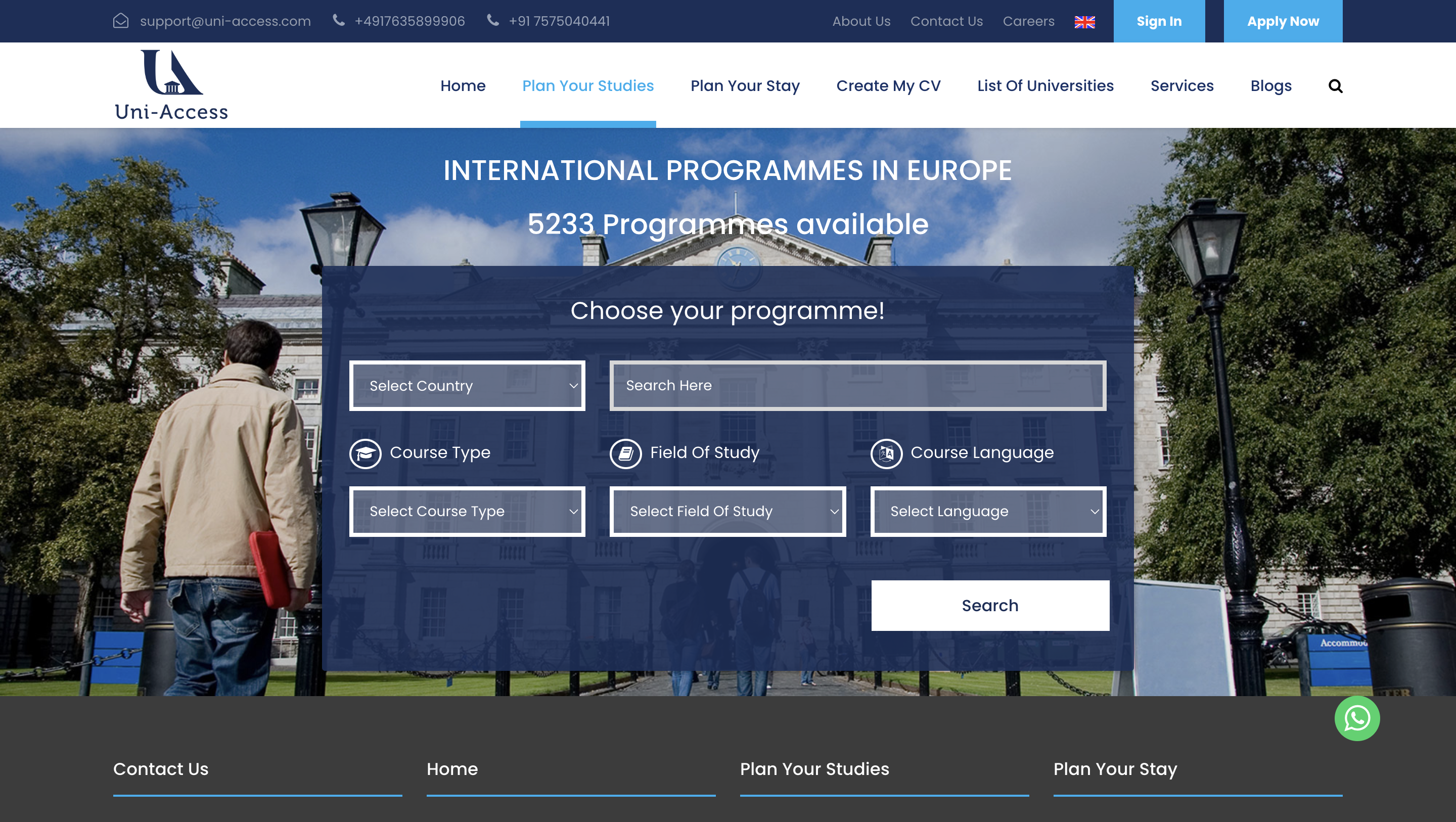Click the 5233 Programmes available text
Viewport: 1456px width, 822px height.
point(727,224)
